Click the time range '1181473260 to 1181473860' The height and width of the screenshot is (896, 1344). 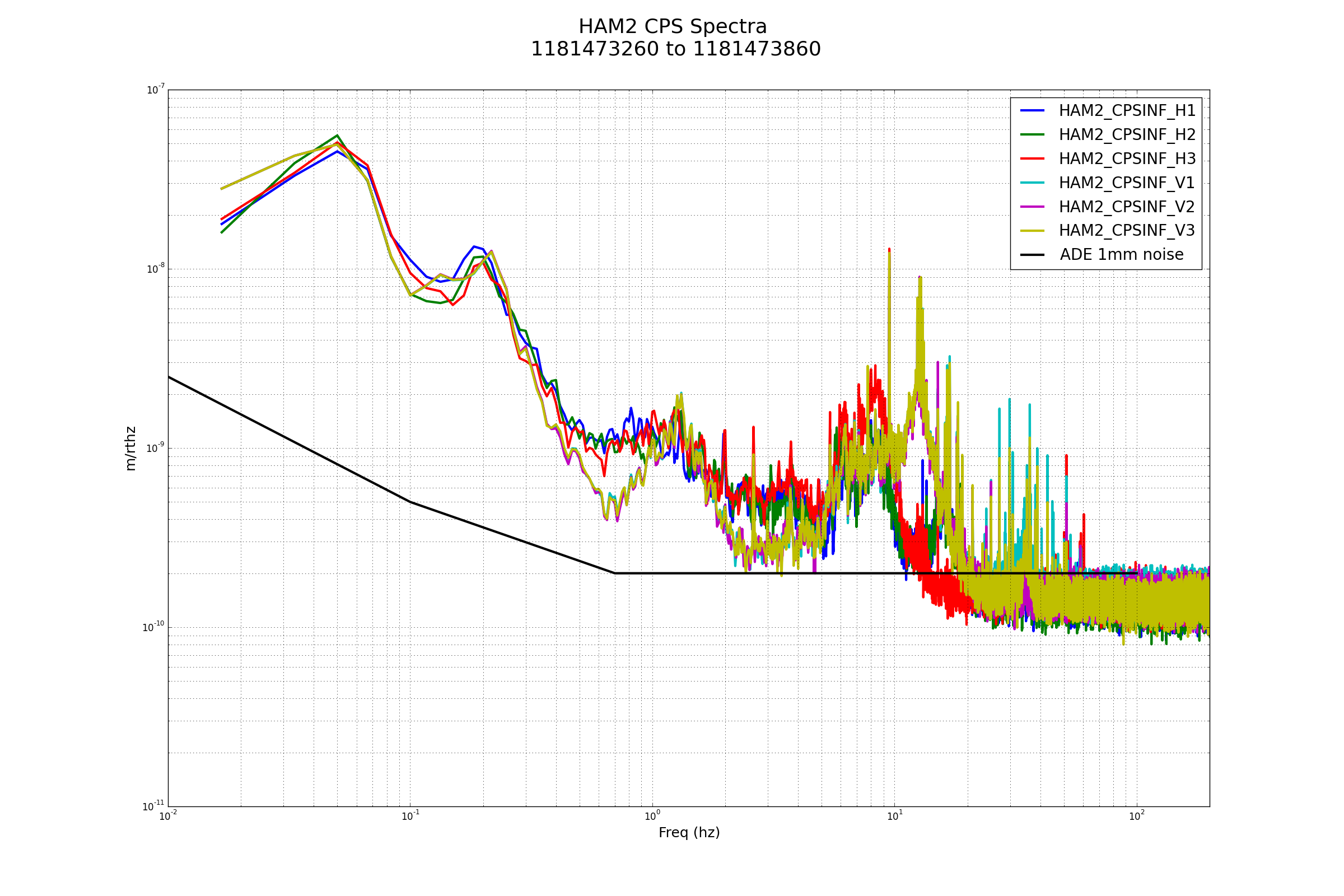coord(675,49)
